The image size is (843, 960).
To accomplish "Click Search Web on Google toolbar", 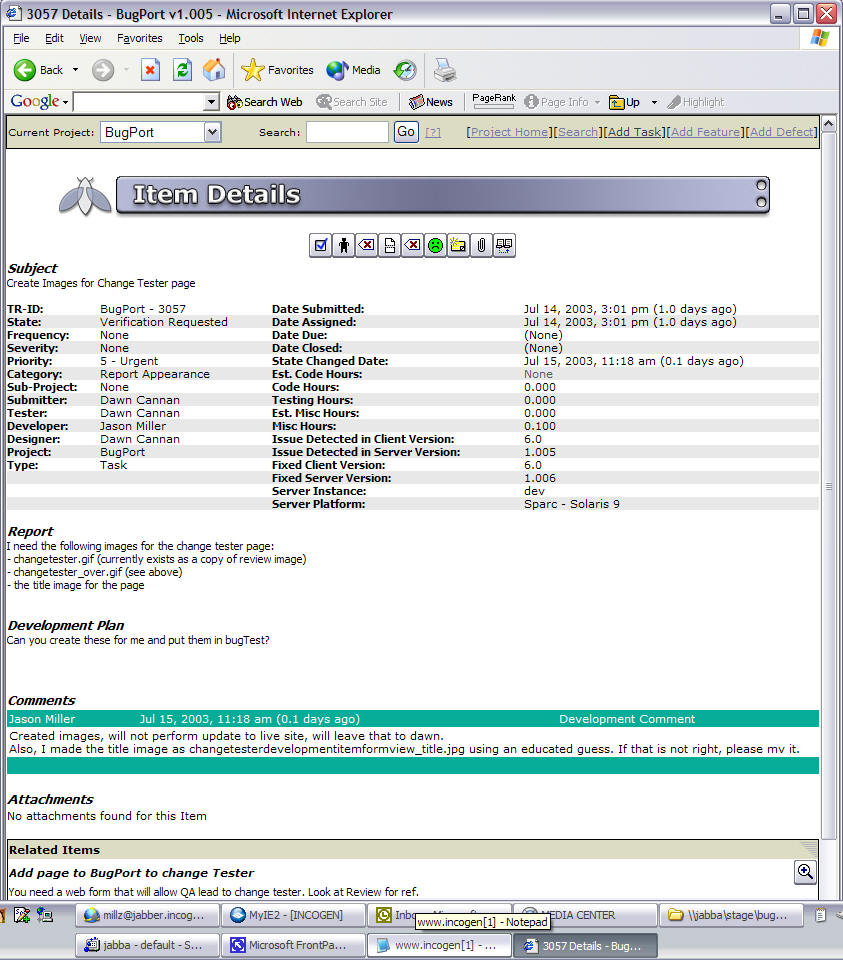I will (264, 102).
